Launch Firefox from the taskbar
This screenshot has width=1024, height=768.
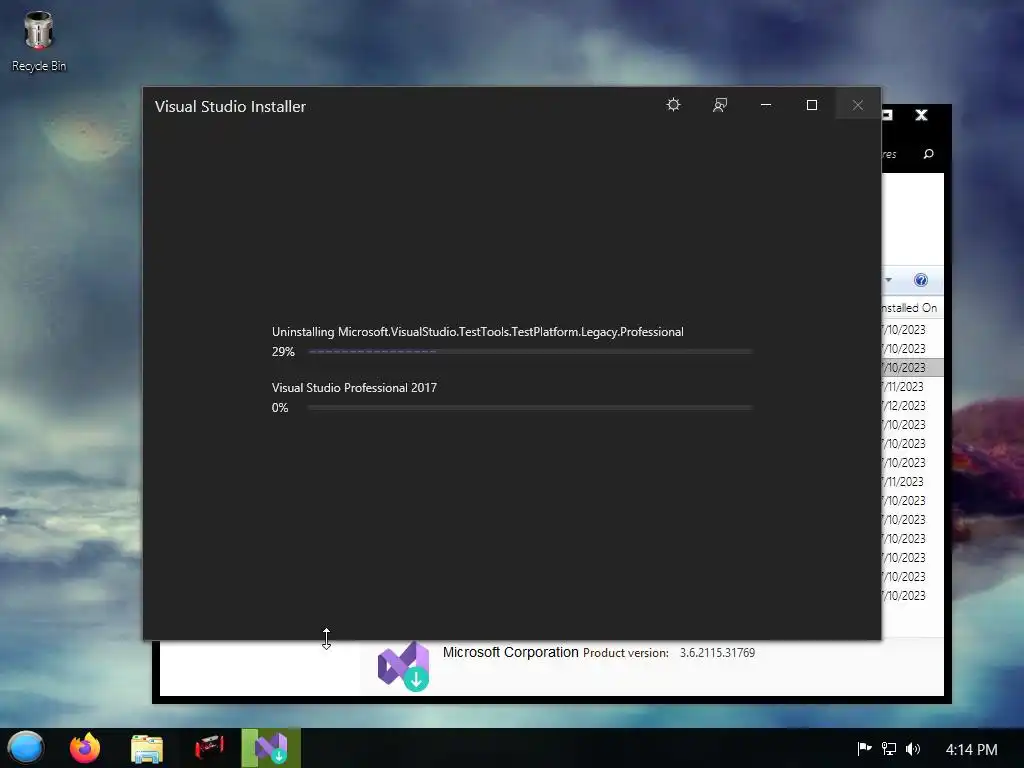(x=85, y=748)
